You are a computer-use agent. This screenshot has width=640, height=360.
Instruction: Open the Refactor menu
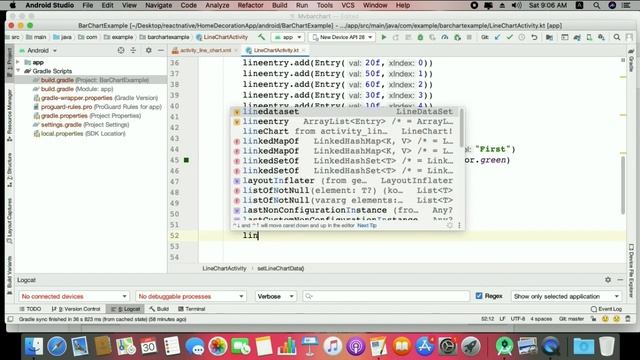pyautogui.click(x=250, y=5)
